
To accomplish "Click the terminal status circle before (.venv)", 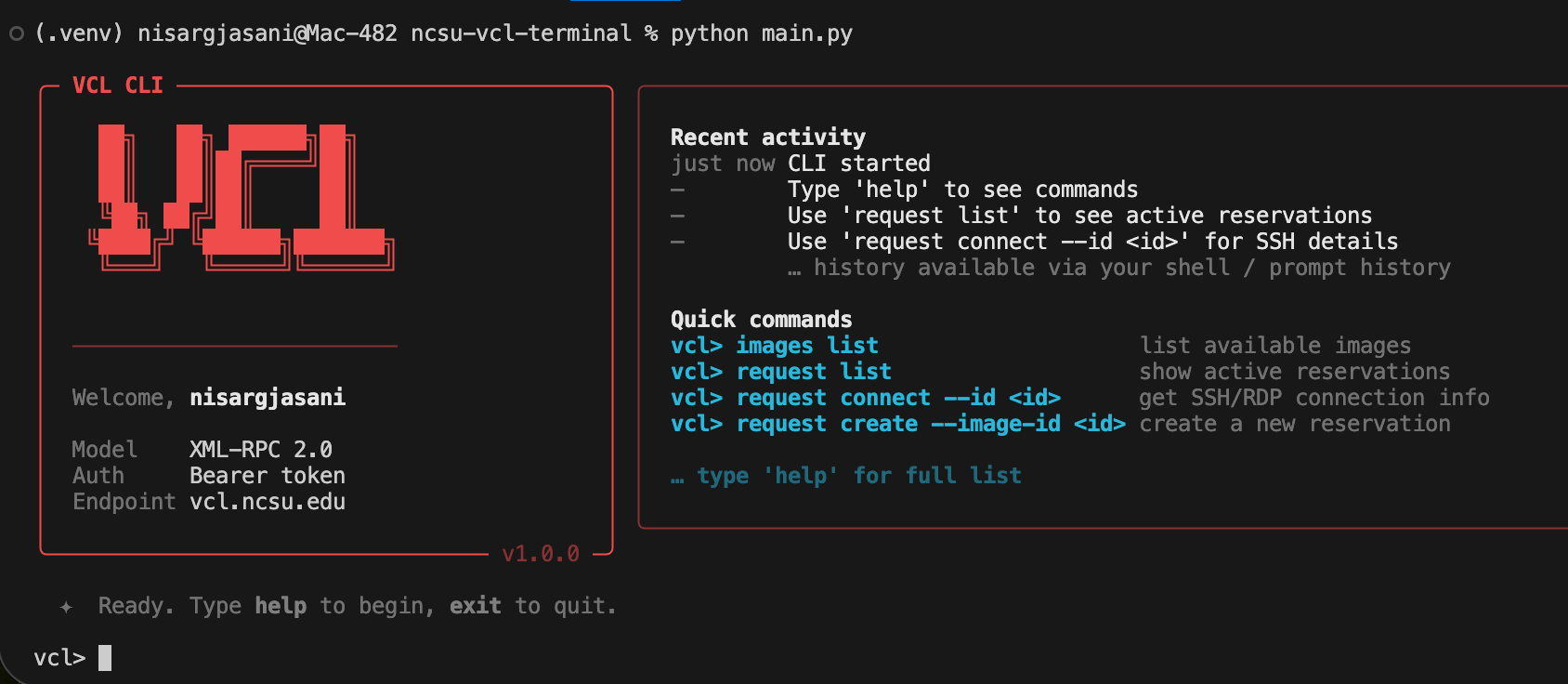I will (x=16, y=34).
